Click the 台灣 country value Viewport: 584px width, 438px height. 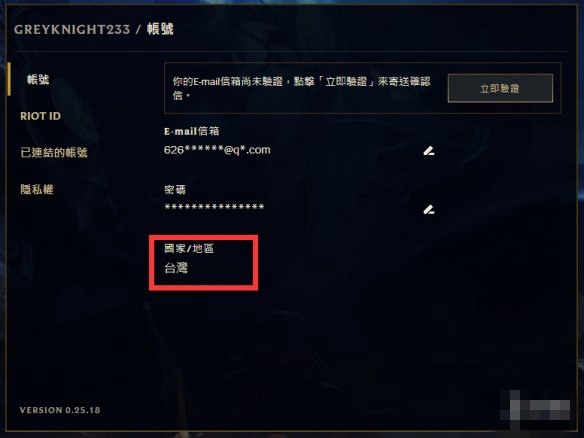pyautogui.click(x=176, y=268)
